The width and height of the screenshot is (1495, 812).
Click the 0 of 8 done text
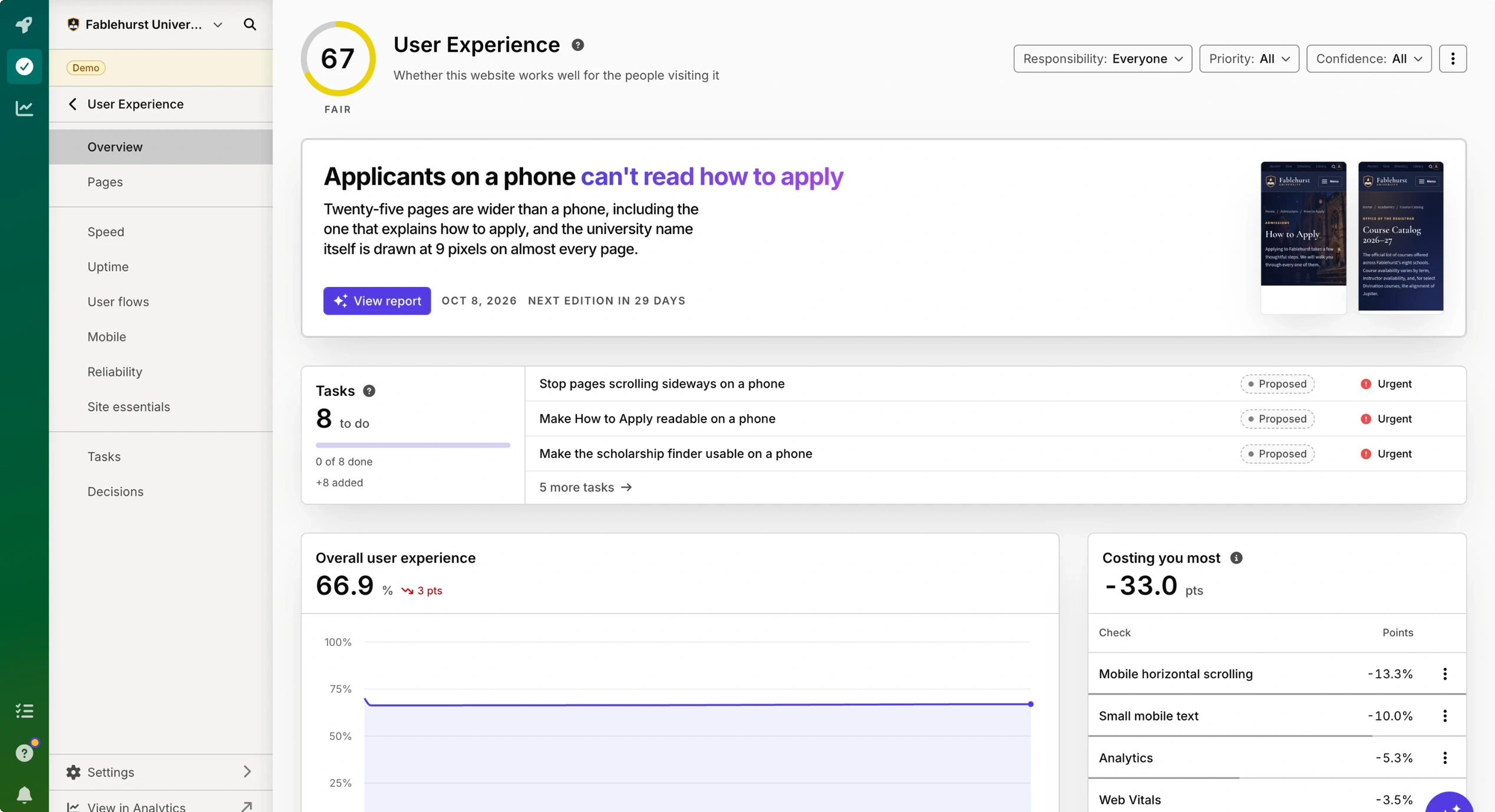(344, 461)
